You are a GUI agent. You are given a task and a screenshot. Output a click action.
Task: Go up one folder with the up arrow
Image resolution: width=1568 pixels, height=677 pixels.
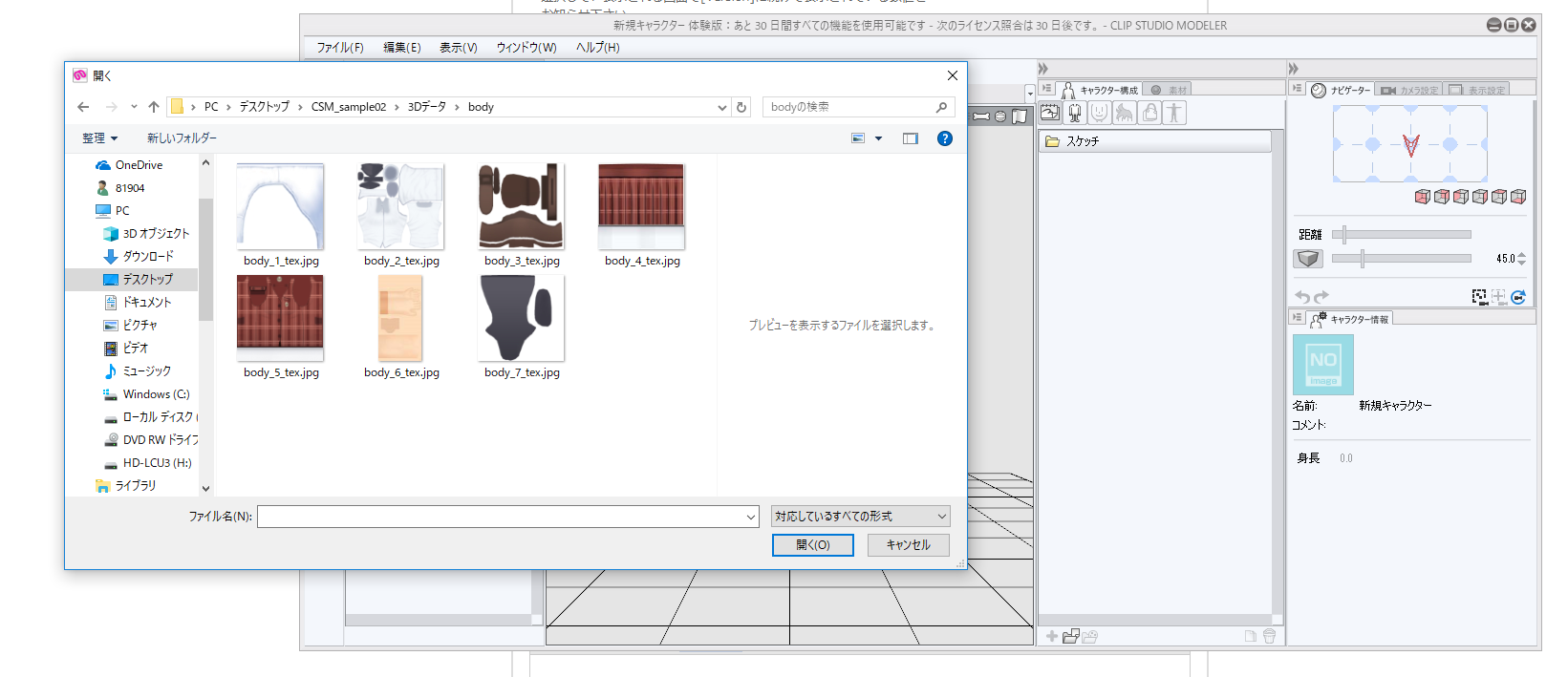153,107
